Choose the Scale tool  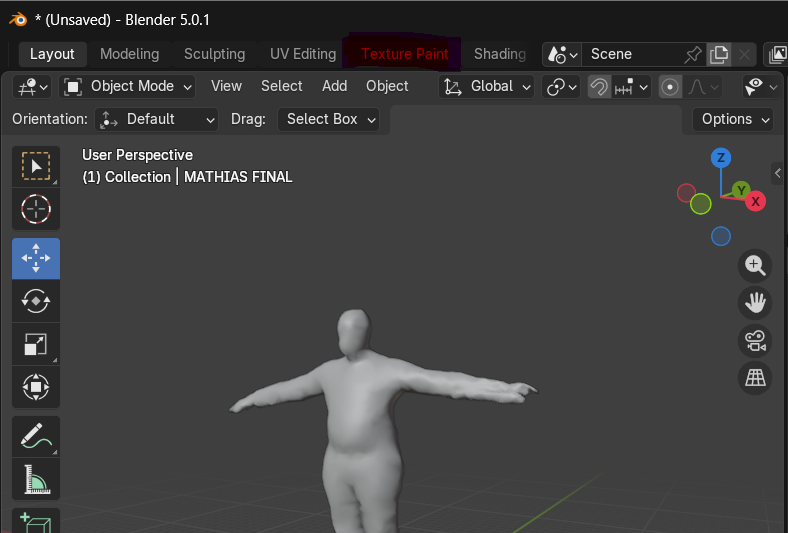(36, 343)
